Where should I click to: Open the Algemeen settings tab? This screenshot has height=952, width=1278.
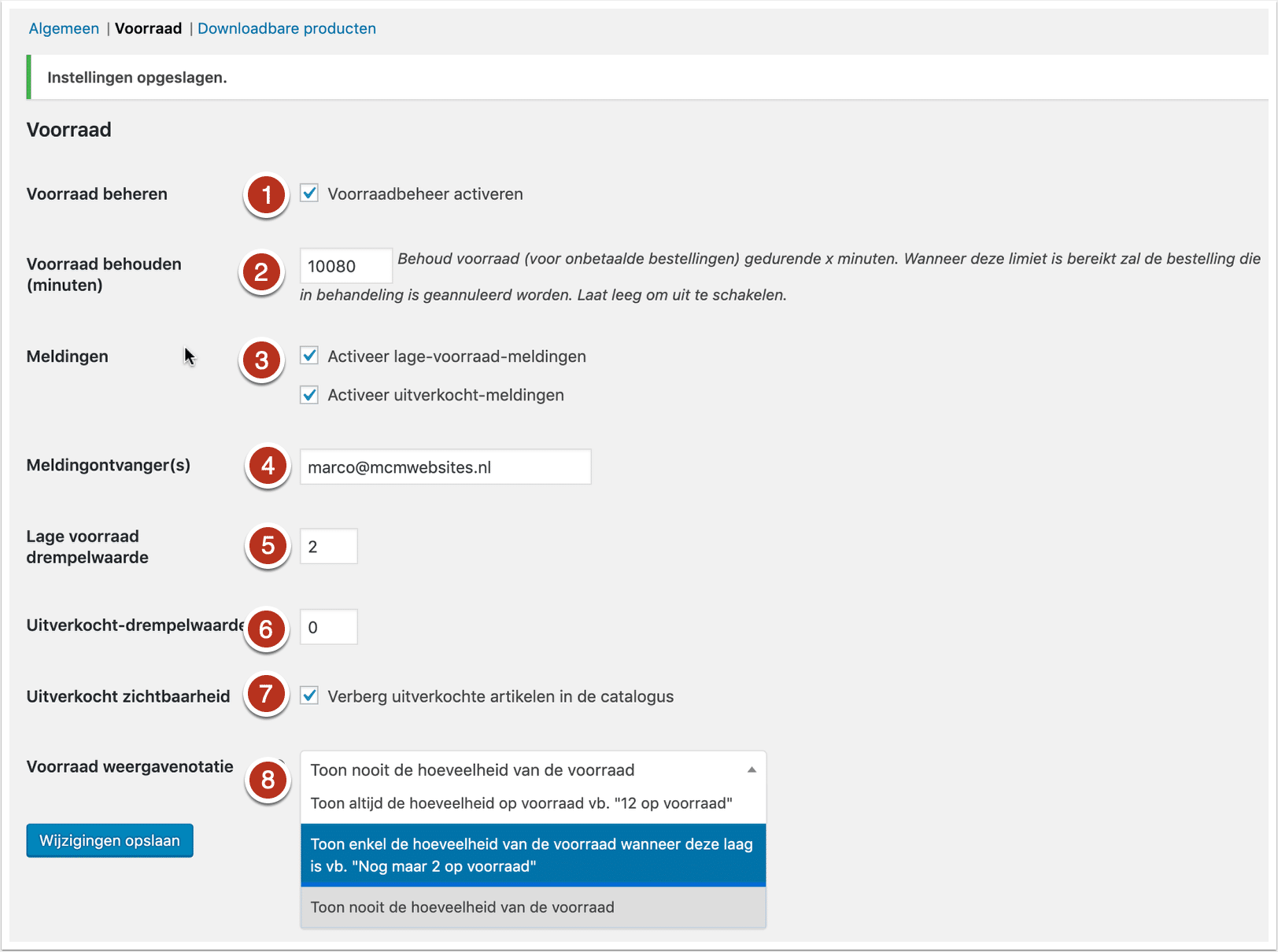64,28
